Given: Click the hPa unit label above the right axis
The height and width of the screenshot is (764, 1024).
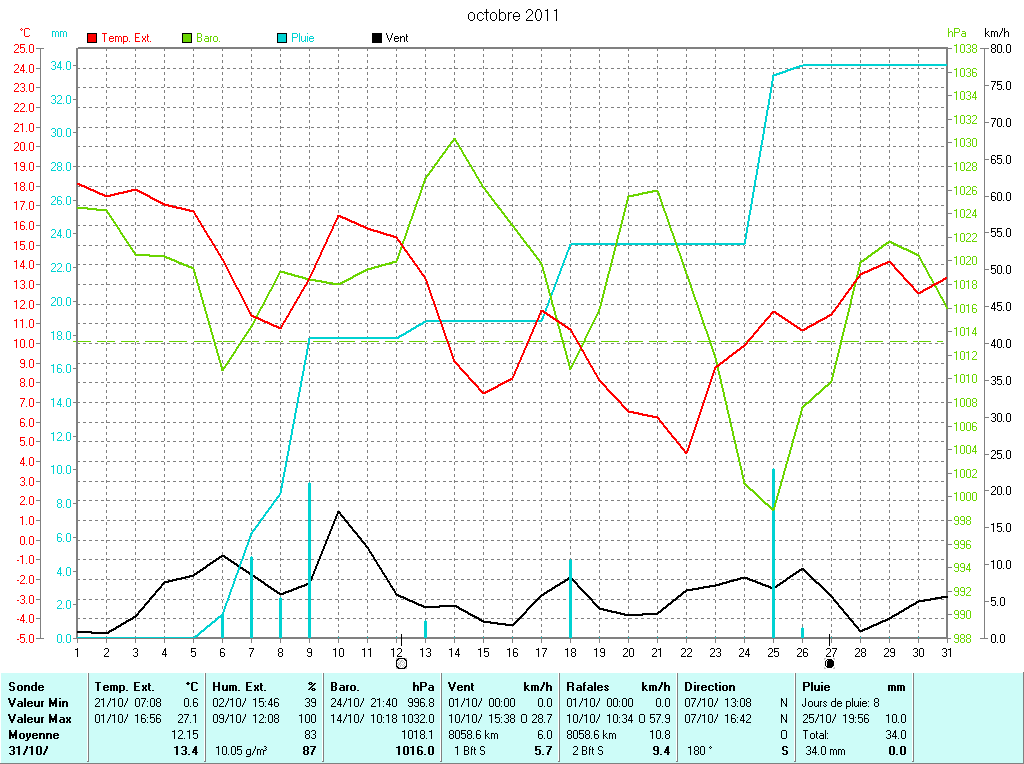Looking at the screenshot, I should 957,33.
